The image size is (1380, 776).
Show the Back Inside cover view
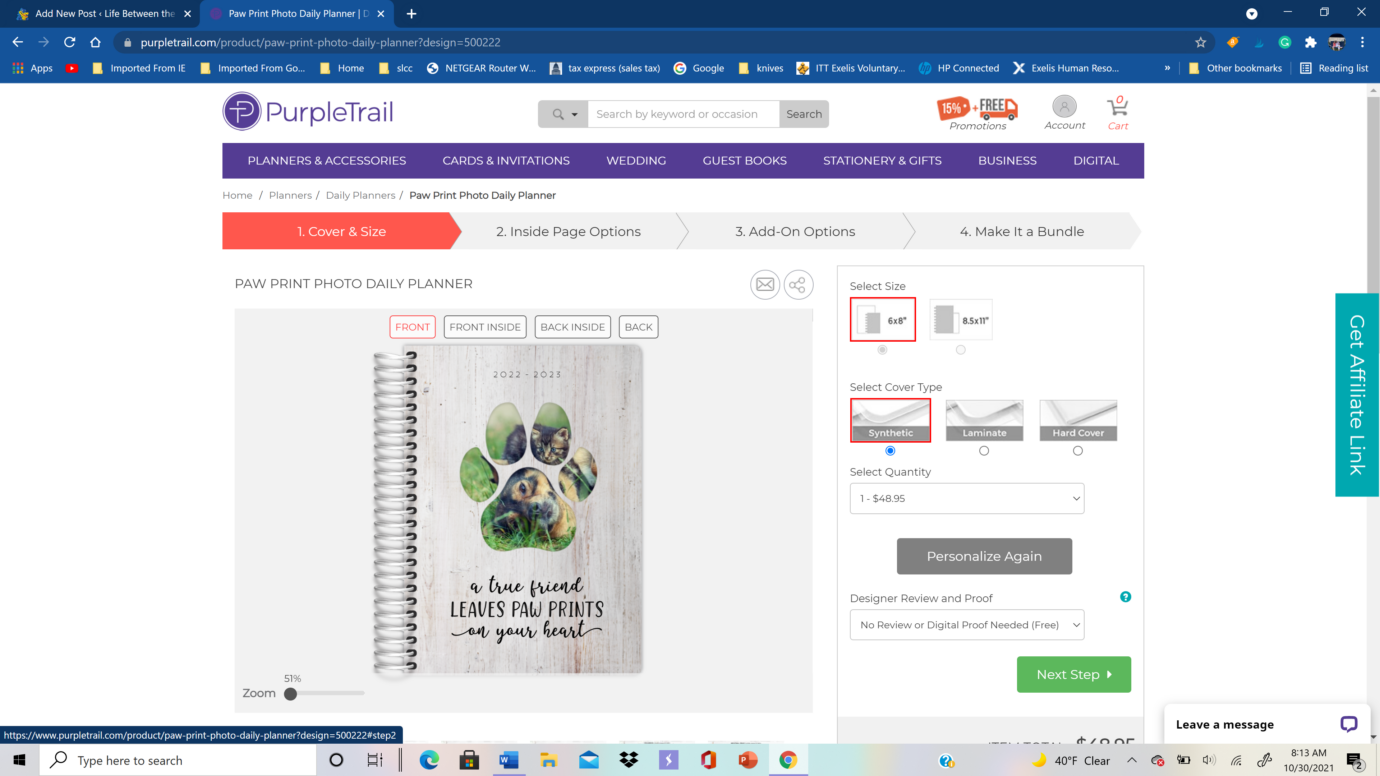coord(573,327)
